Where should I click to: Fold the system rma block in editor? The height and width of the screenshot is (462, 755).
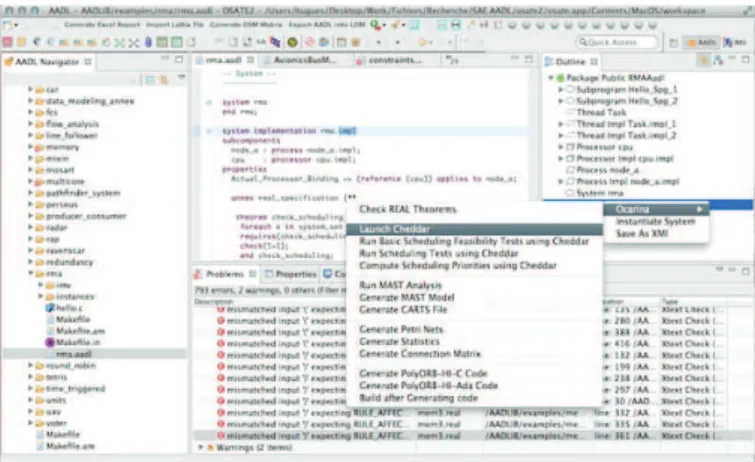[209, 102]
